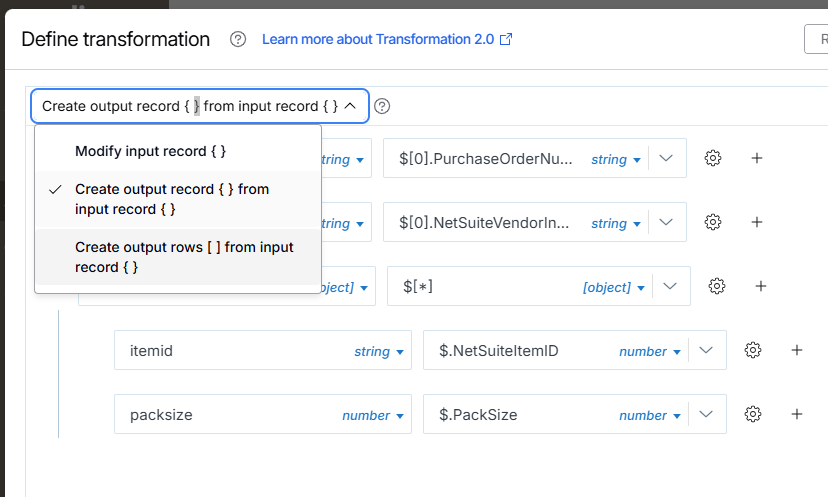The height and width of the screenshot is (497, 828).
Task: Expand the $.NetSuiteItemID source field chevron
Action: [706, 350]
